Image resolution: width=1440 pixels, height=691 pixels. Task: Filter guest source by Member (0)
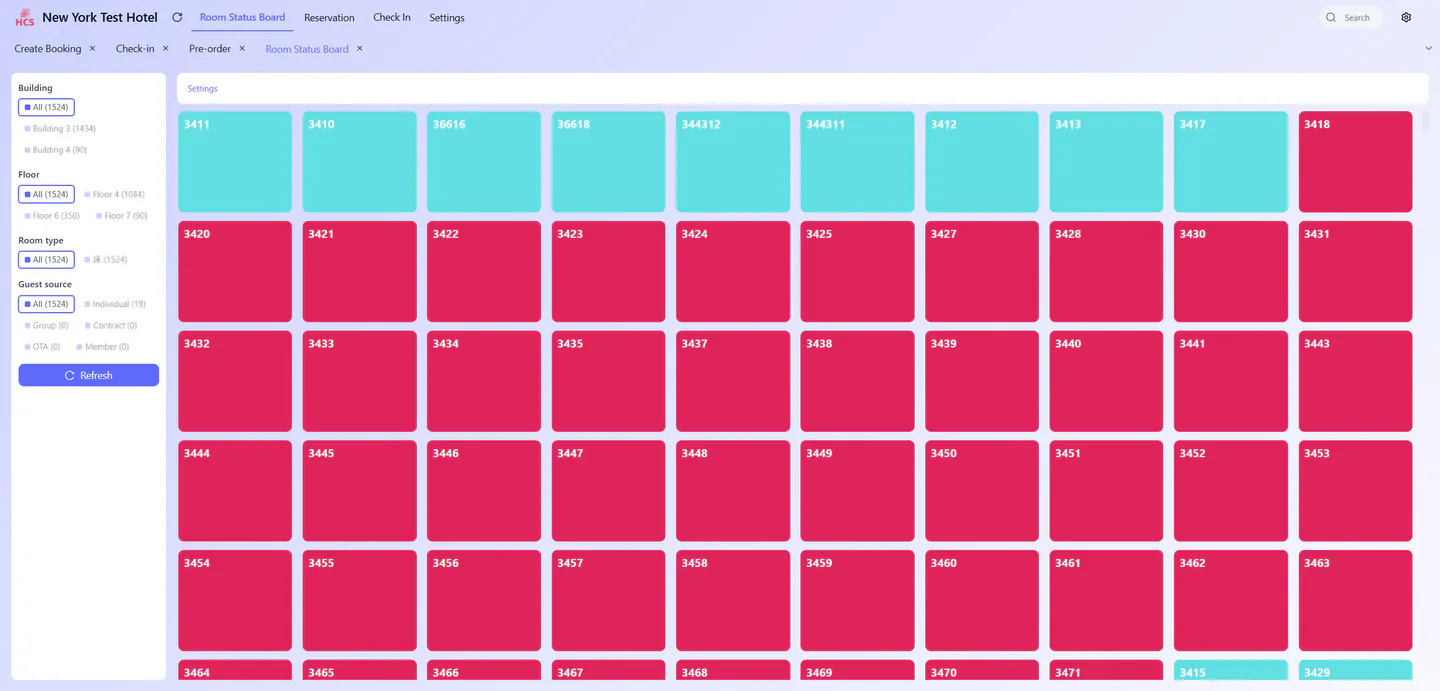click(103, 347)
